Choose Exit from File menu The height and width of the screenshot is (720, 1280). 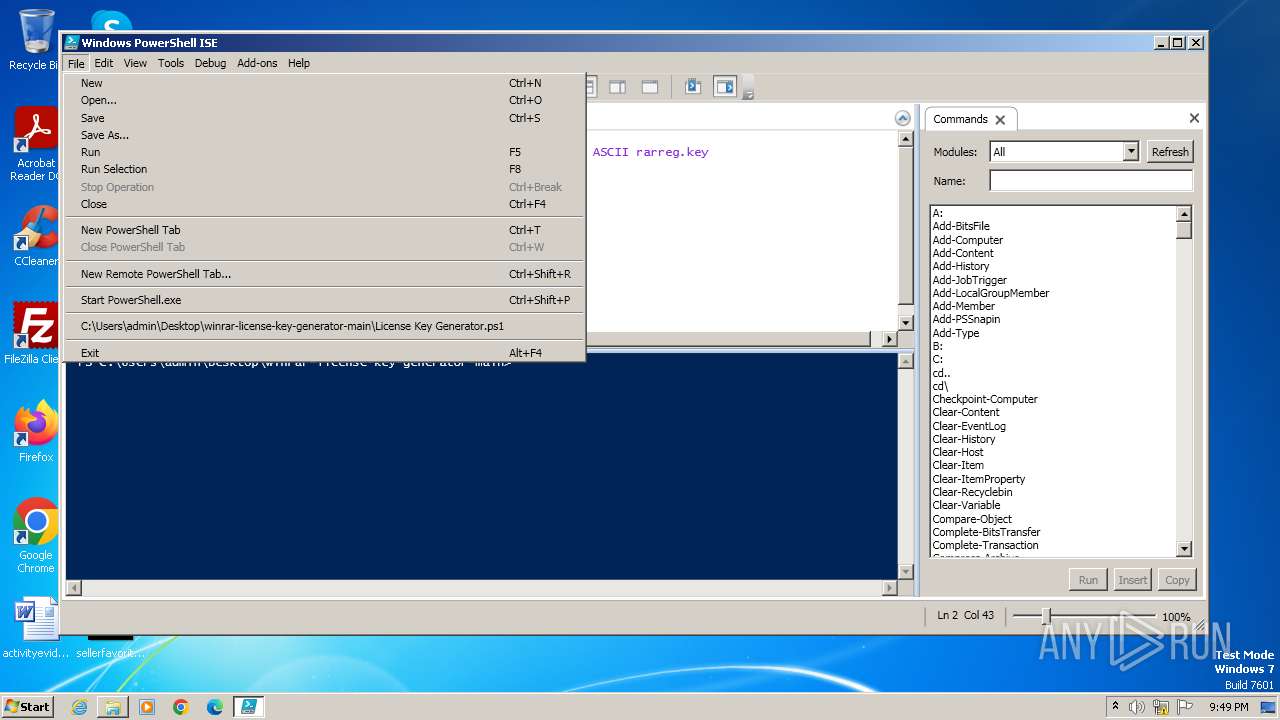(324, 353)
